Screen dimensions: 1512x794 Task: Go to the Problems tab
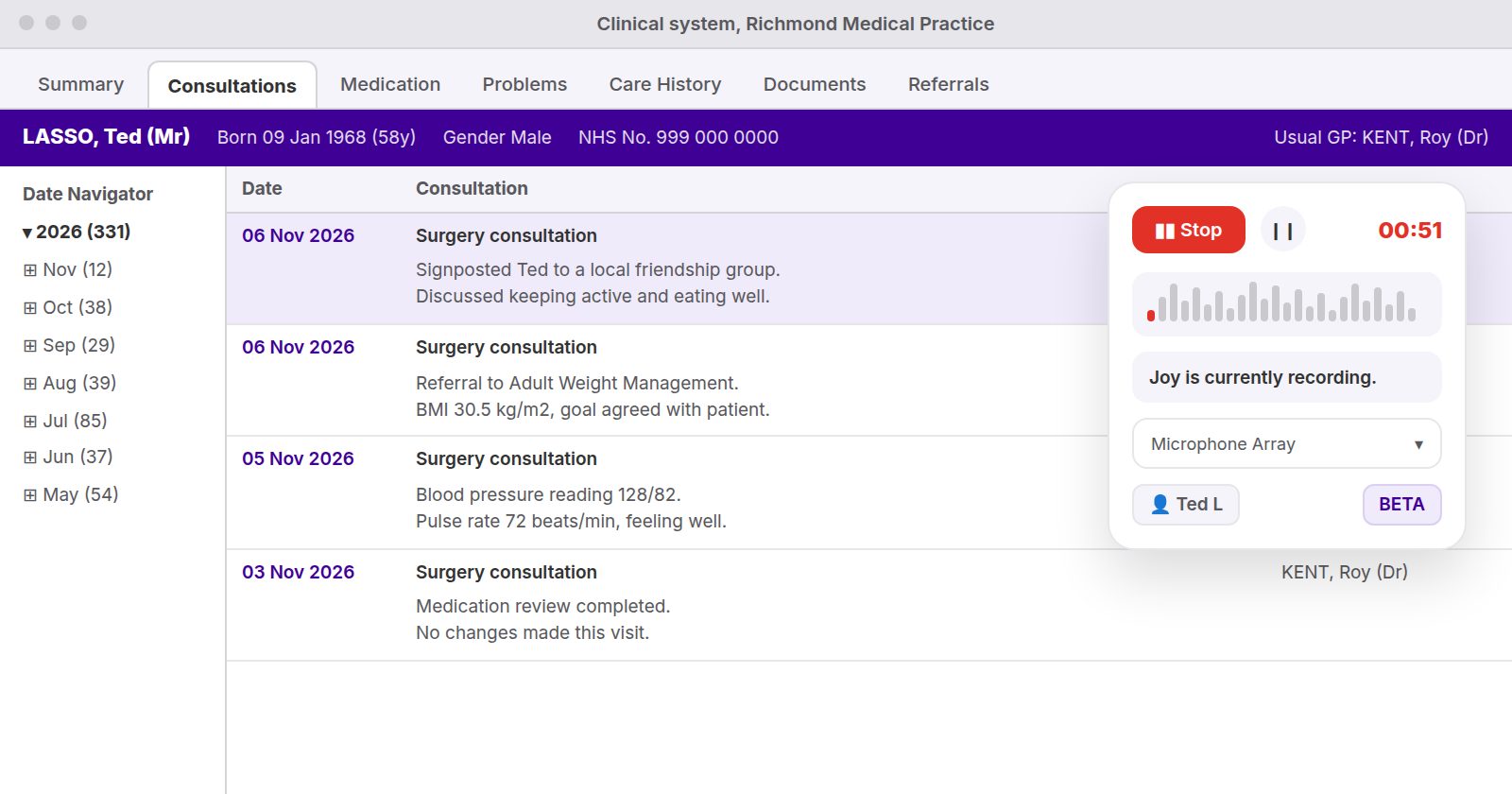tap(524, 84)
